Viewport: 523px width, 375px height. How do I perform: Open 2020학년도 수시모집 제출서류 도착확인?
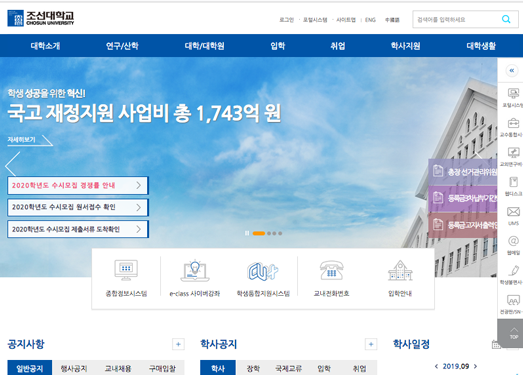click(x=78, y=229)
